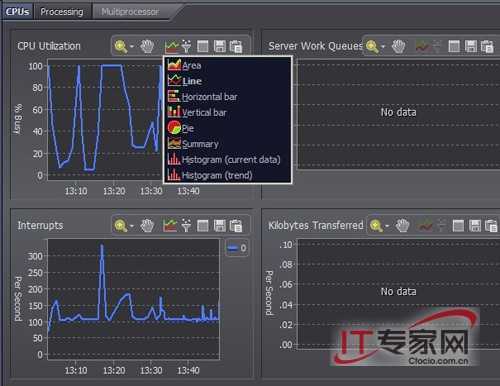Click save disk icon in CPU Utilization
This screenshot has width=500, height=386.
[220, 46]
